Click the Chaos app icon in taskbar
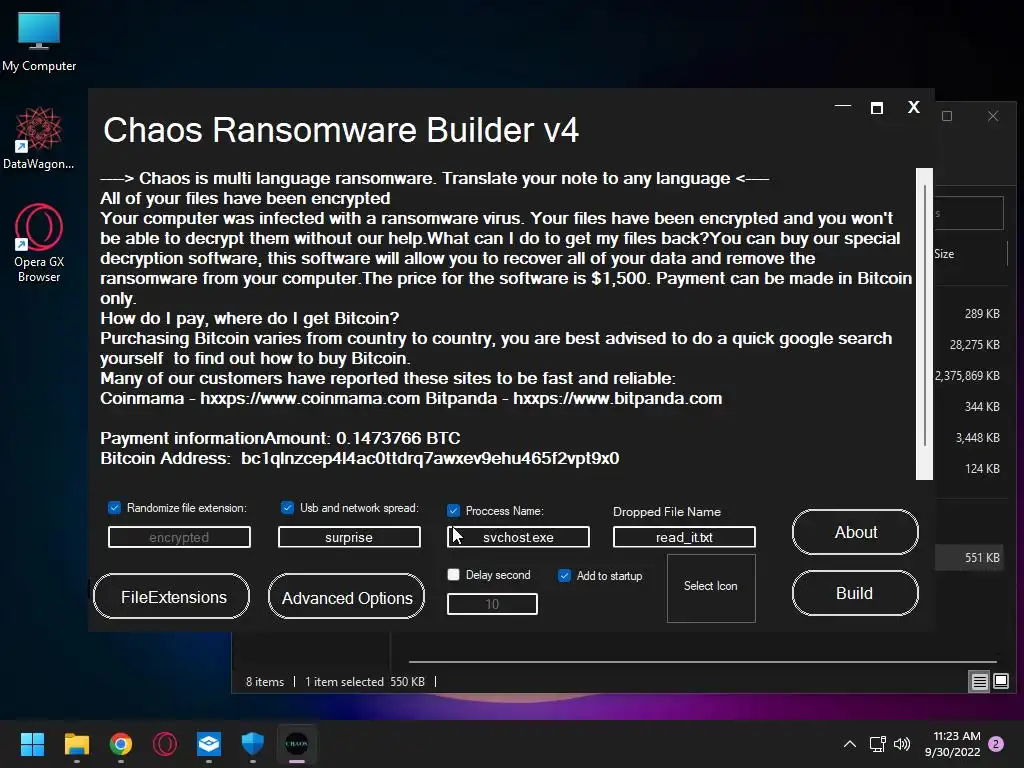The width and height of the screenshot is (1024, 768). [296, 744]
